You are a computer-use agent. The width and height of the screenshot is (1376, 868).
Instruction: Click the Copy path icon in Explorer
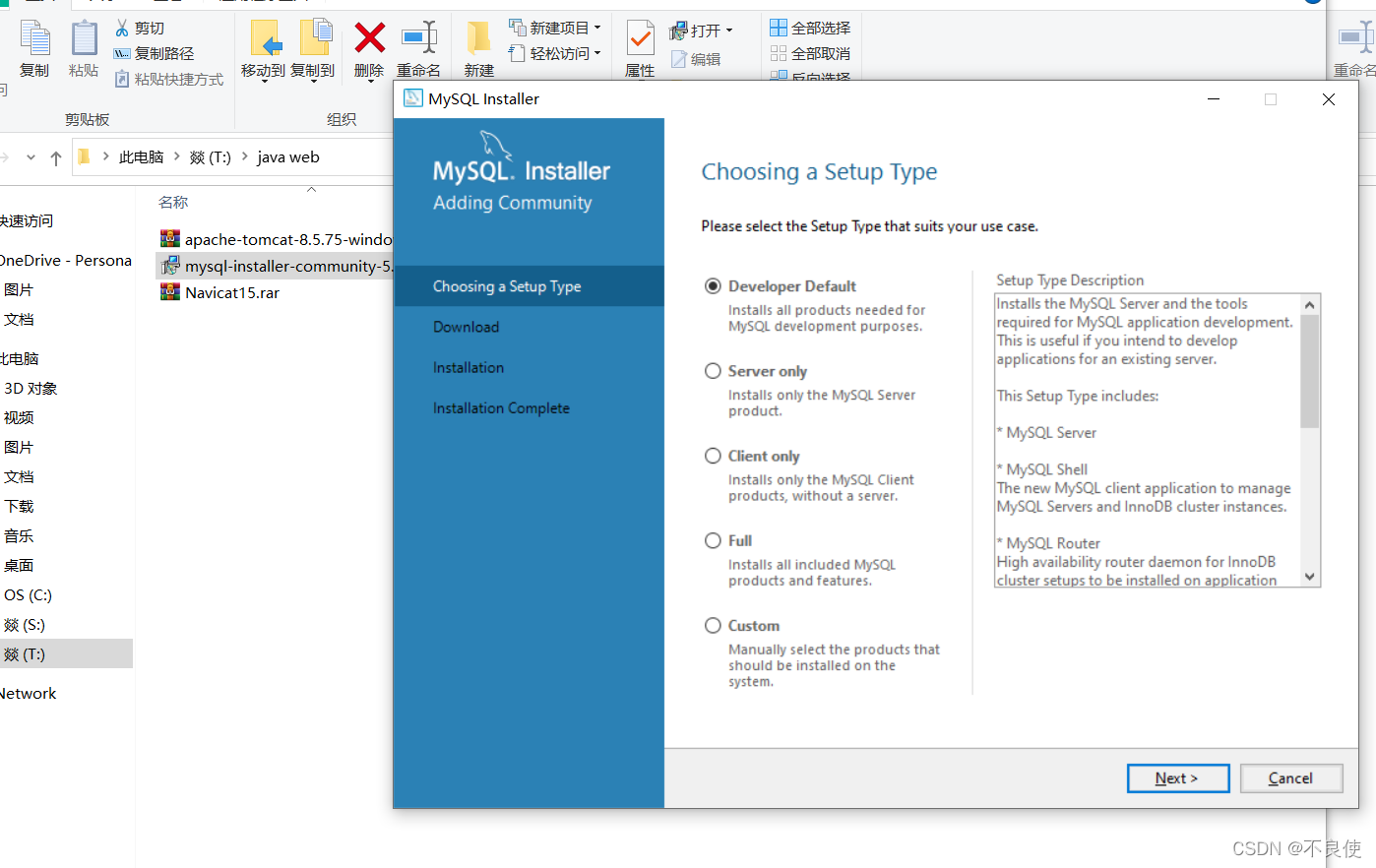pos(122,53)
